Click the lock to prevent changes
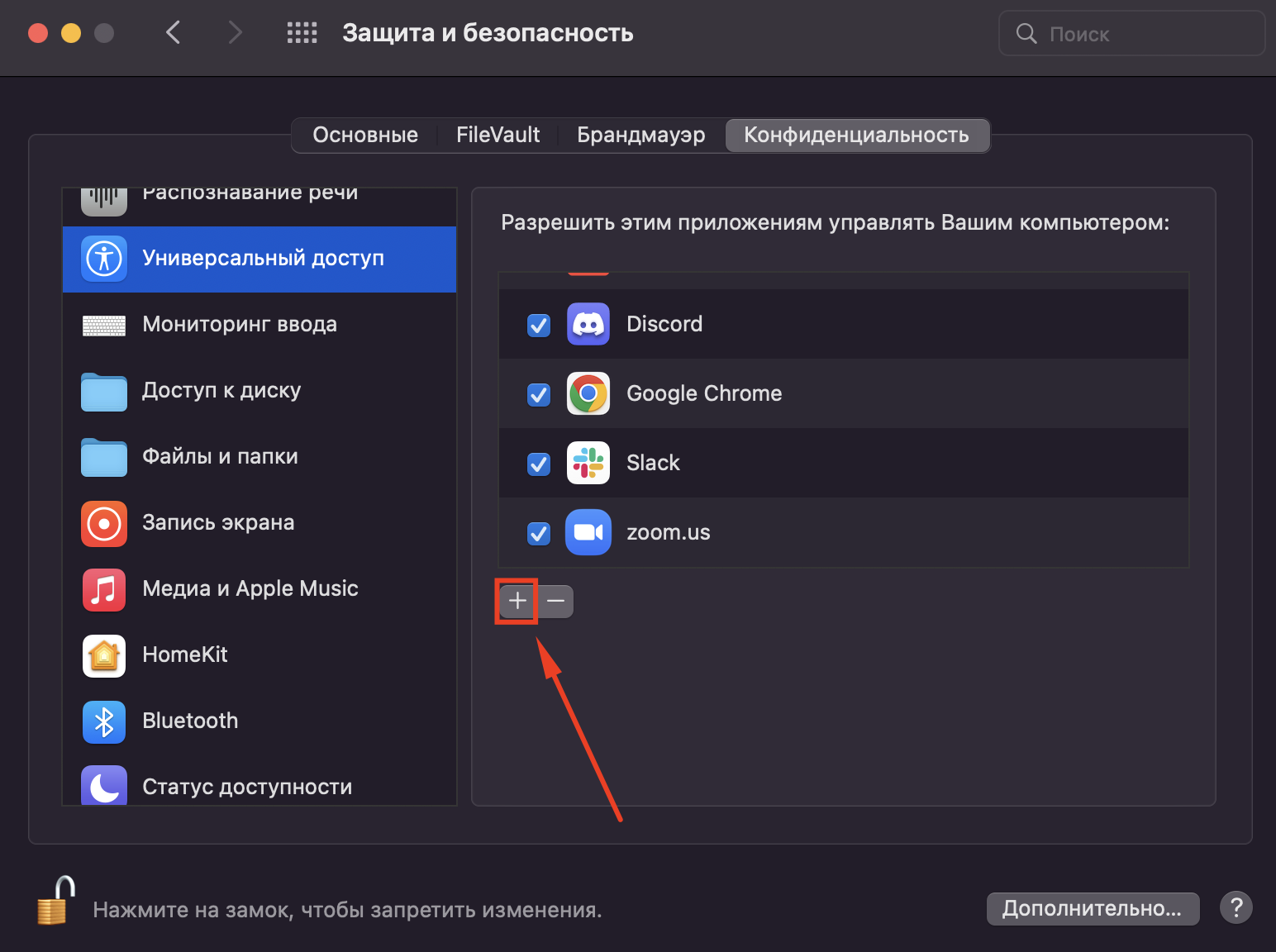The image size is (1276, 952). coord(56,901)
